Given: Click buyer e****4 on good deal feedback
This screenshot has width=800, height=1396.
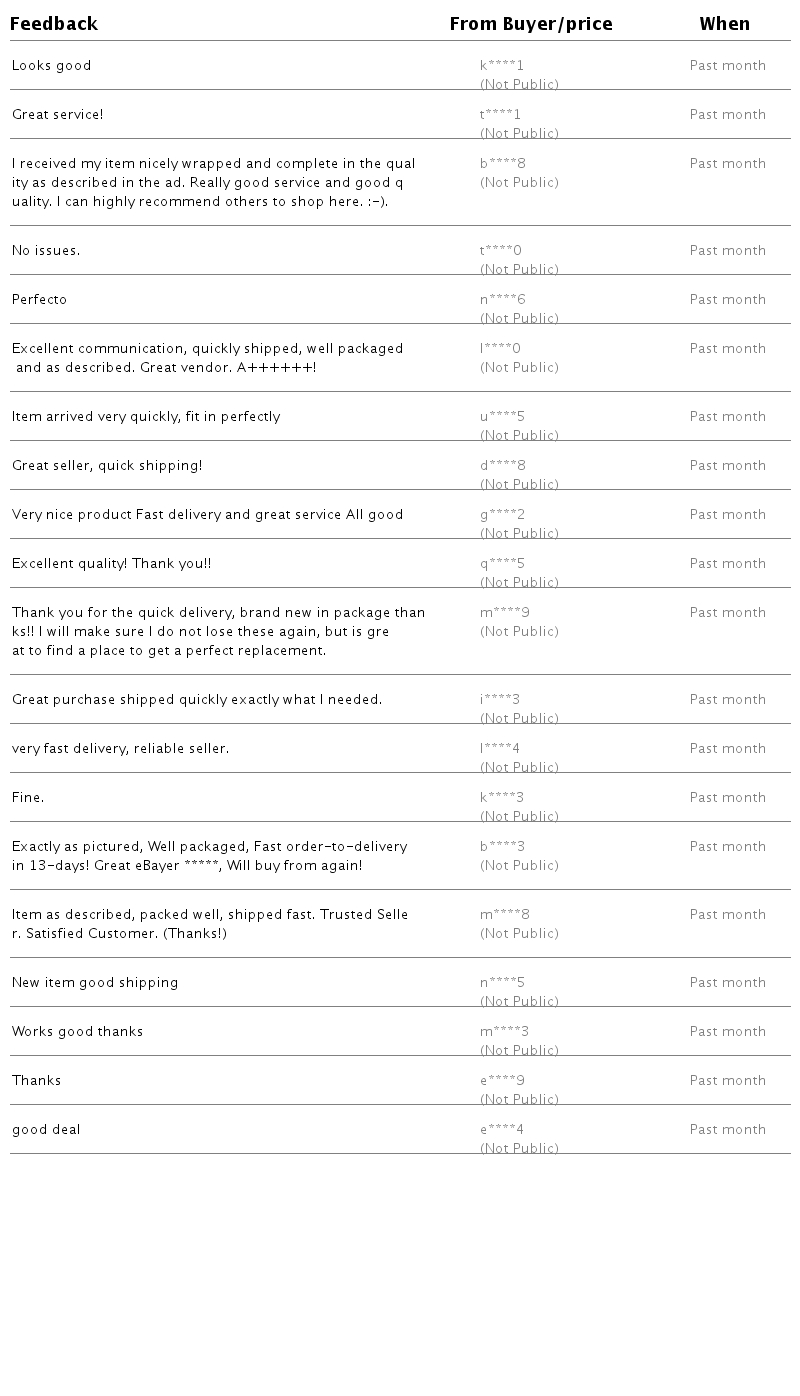Looking at the screenshot, I should coord(502,1130).
